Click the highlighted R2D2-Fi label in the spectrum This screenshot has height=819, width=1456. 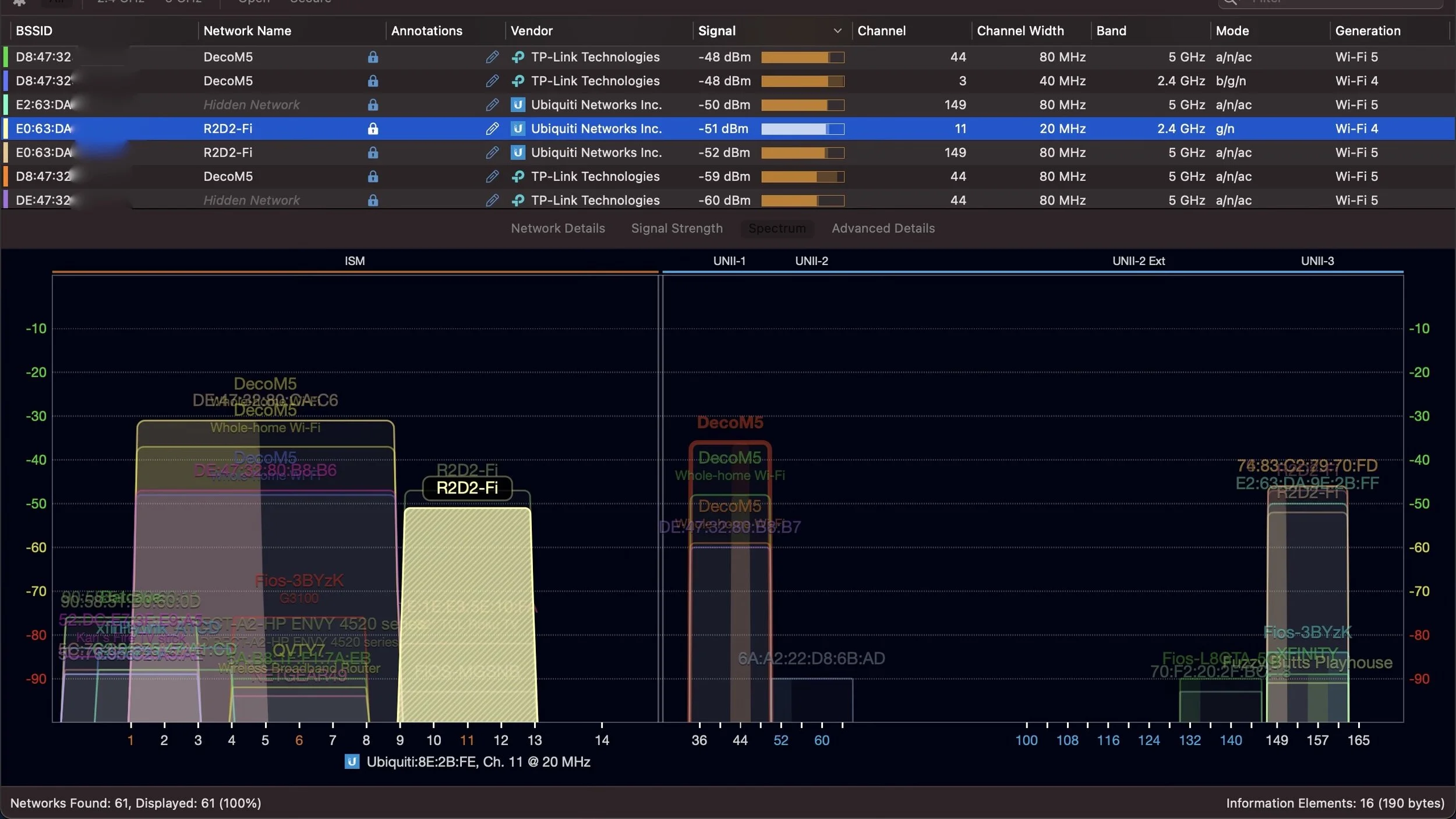467,488
